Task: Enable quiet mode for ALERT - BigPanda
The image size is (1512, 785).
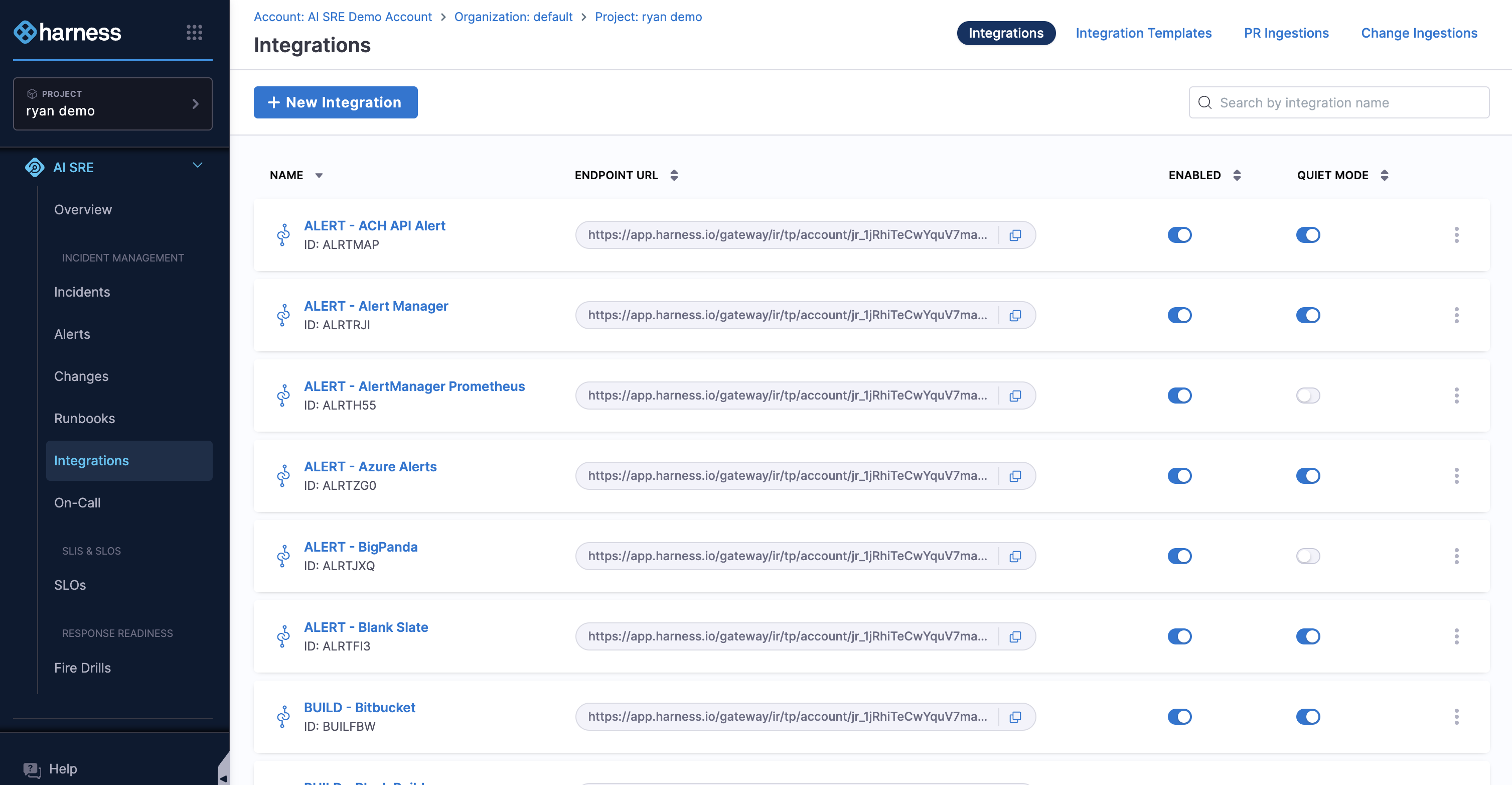Action: pyautogui.click(x=1308, y=556)
